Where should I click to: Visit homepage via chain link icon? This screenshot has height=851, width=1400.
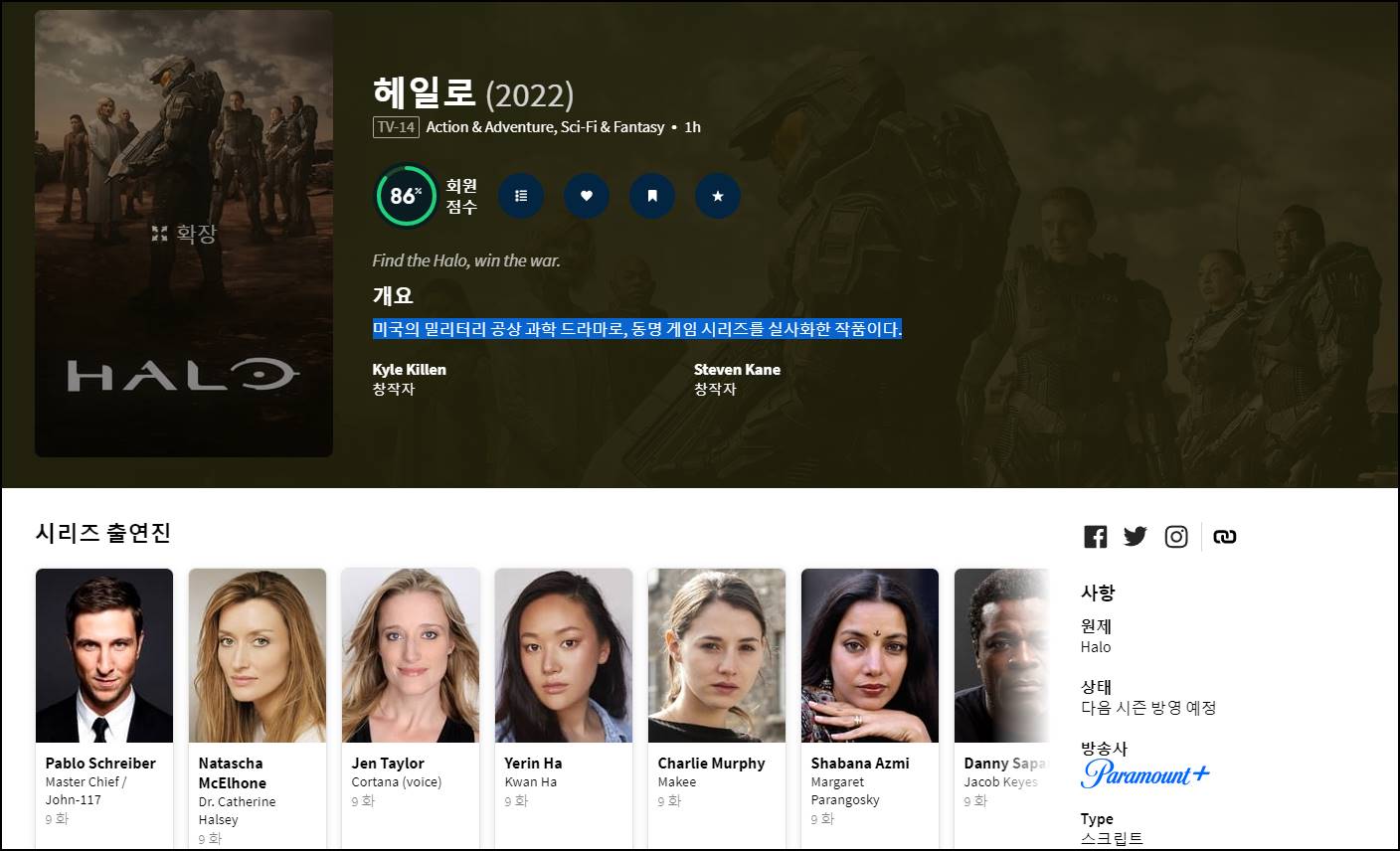coord(1225,537)
